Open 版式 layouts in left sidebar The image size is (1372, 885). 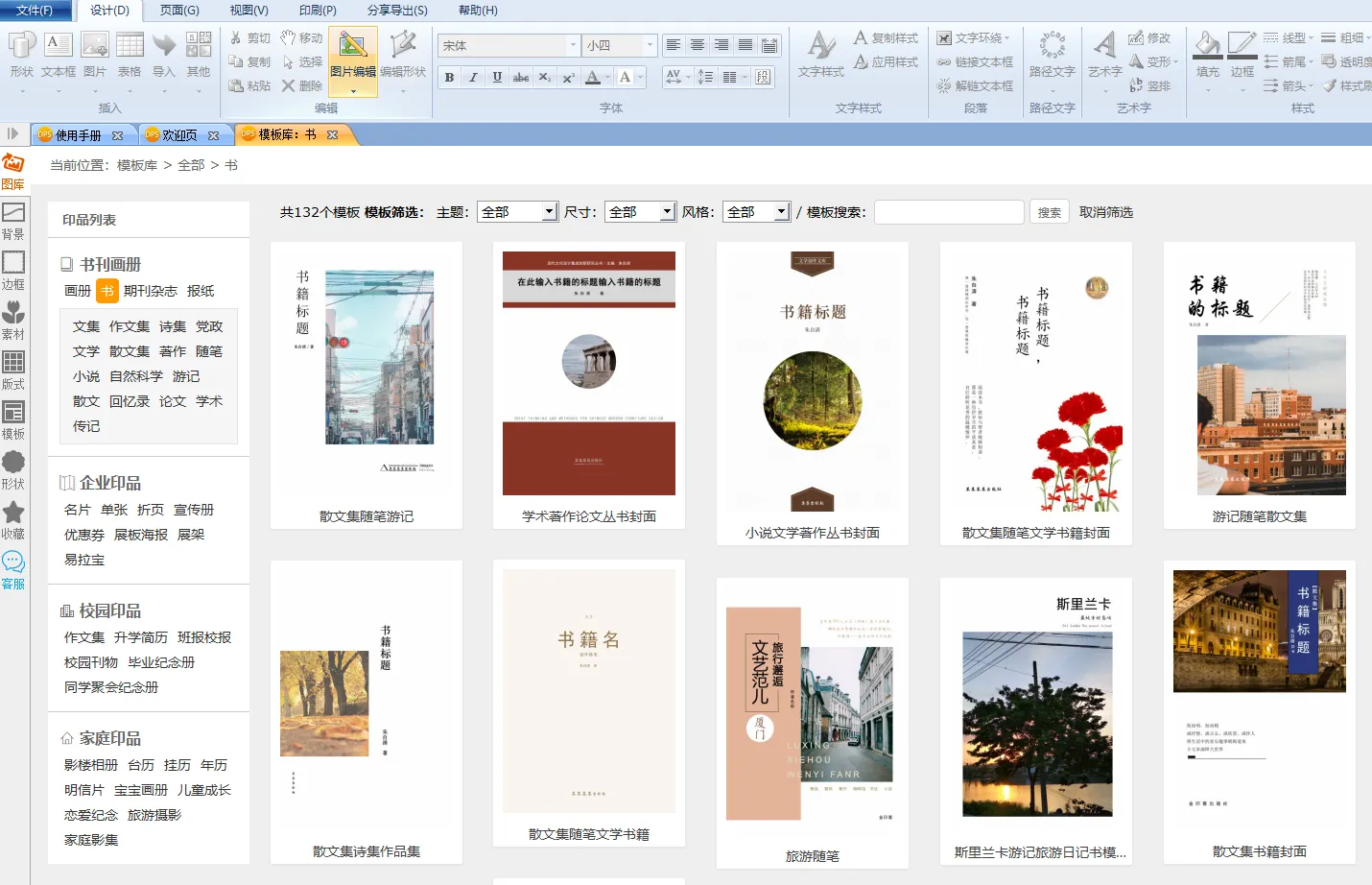(x=13, y=371)
